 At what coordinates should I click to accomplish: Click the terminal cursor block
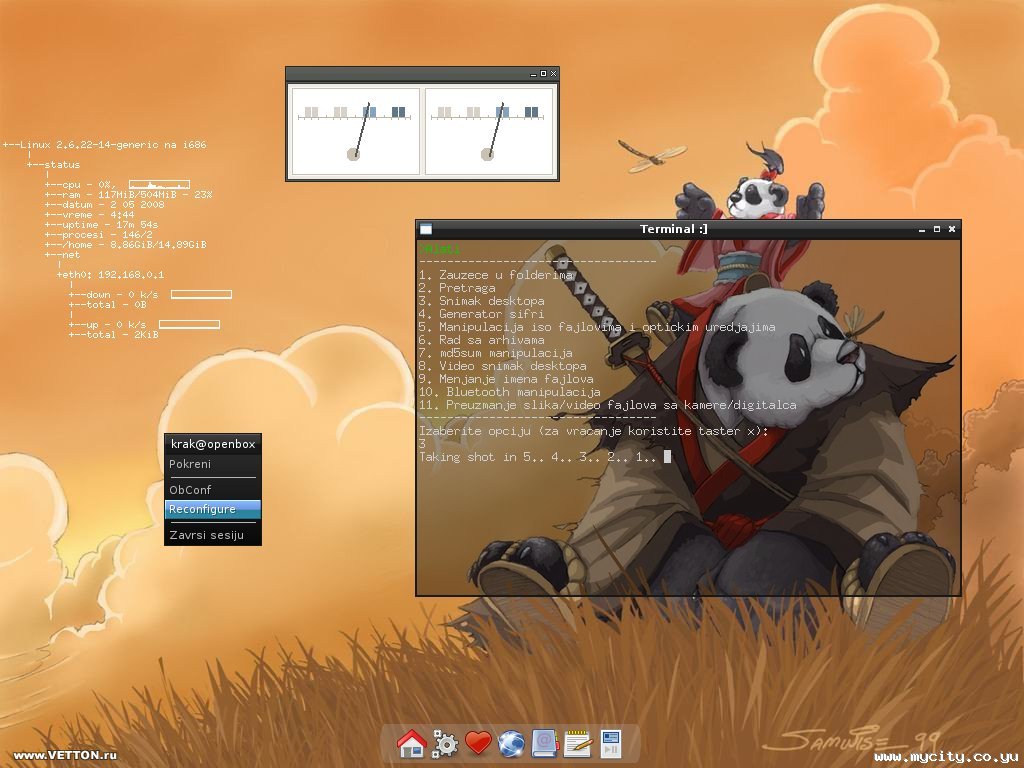667,456
